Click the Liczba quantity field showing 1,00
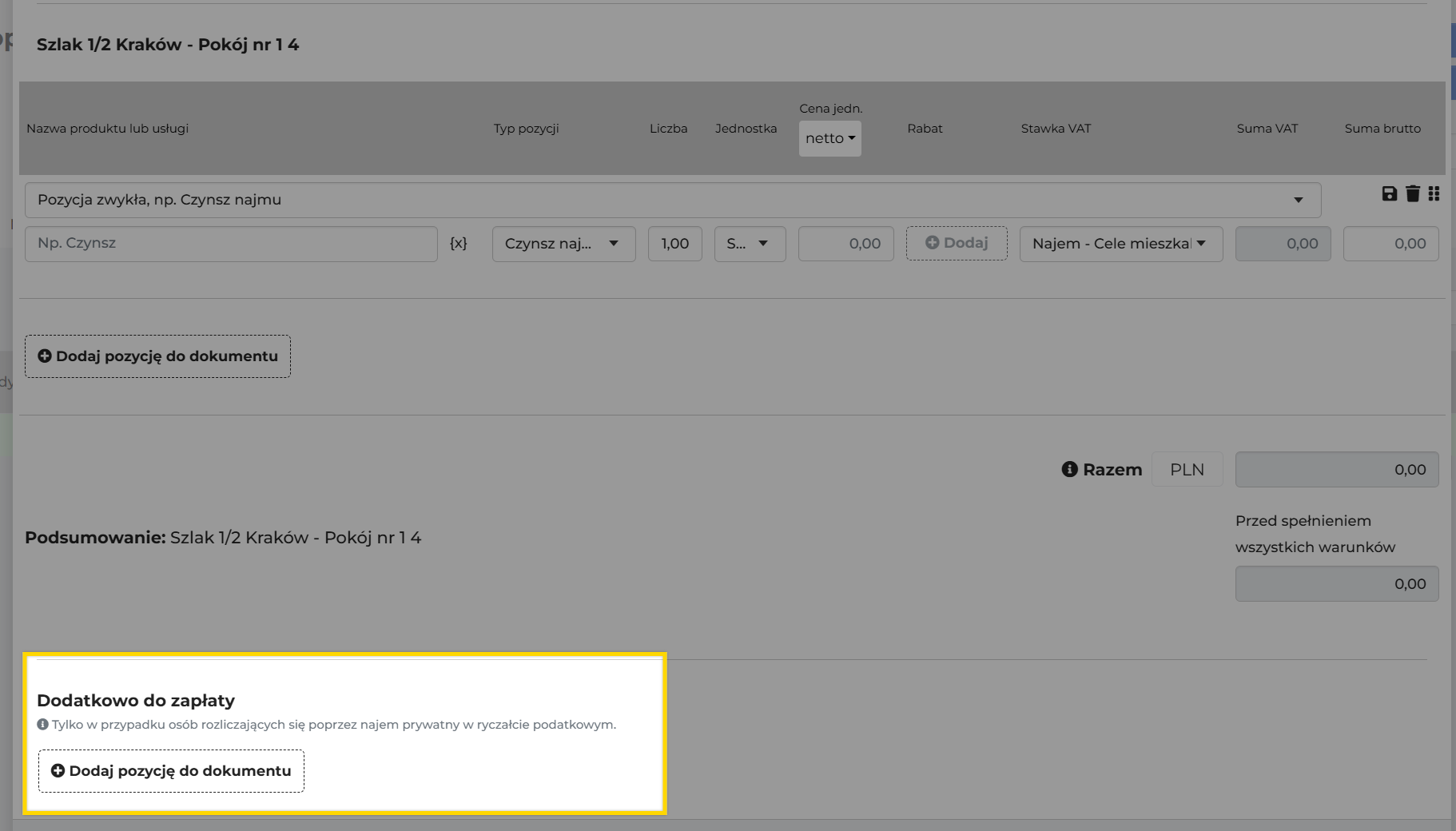 pyautogui.click(x=675, y=244)
